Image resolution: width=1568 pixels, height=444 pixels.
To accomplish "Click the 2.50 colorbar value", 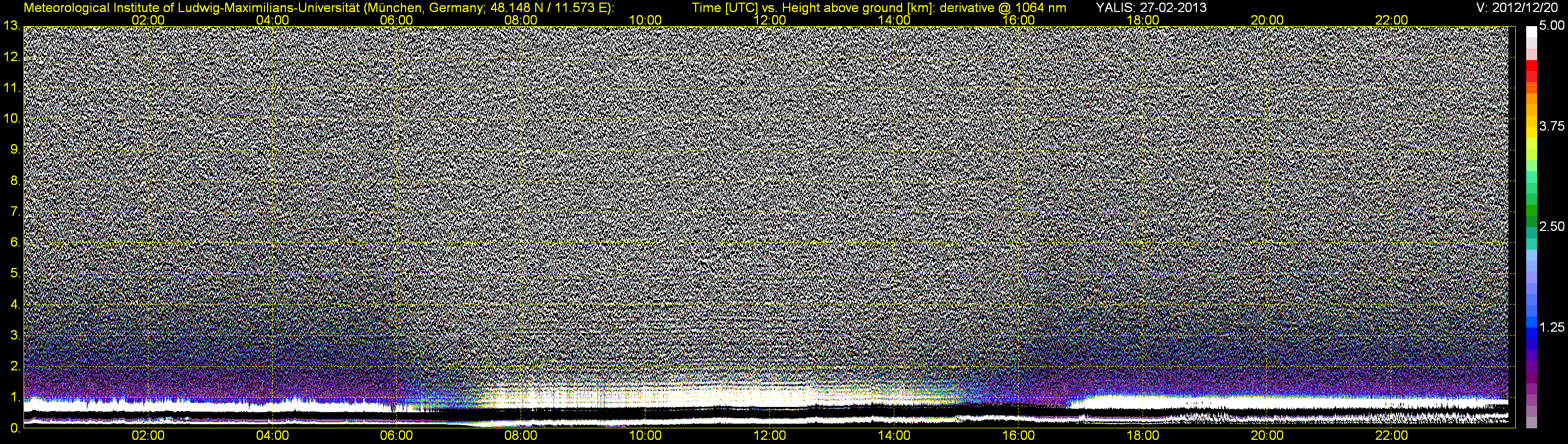I will [x=1552, y=227].
